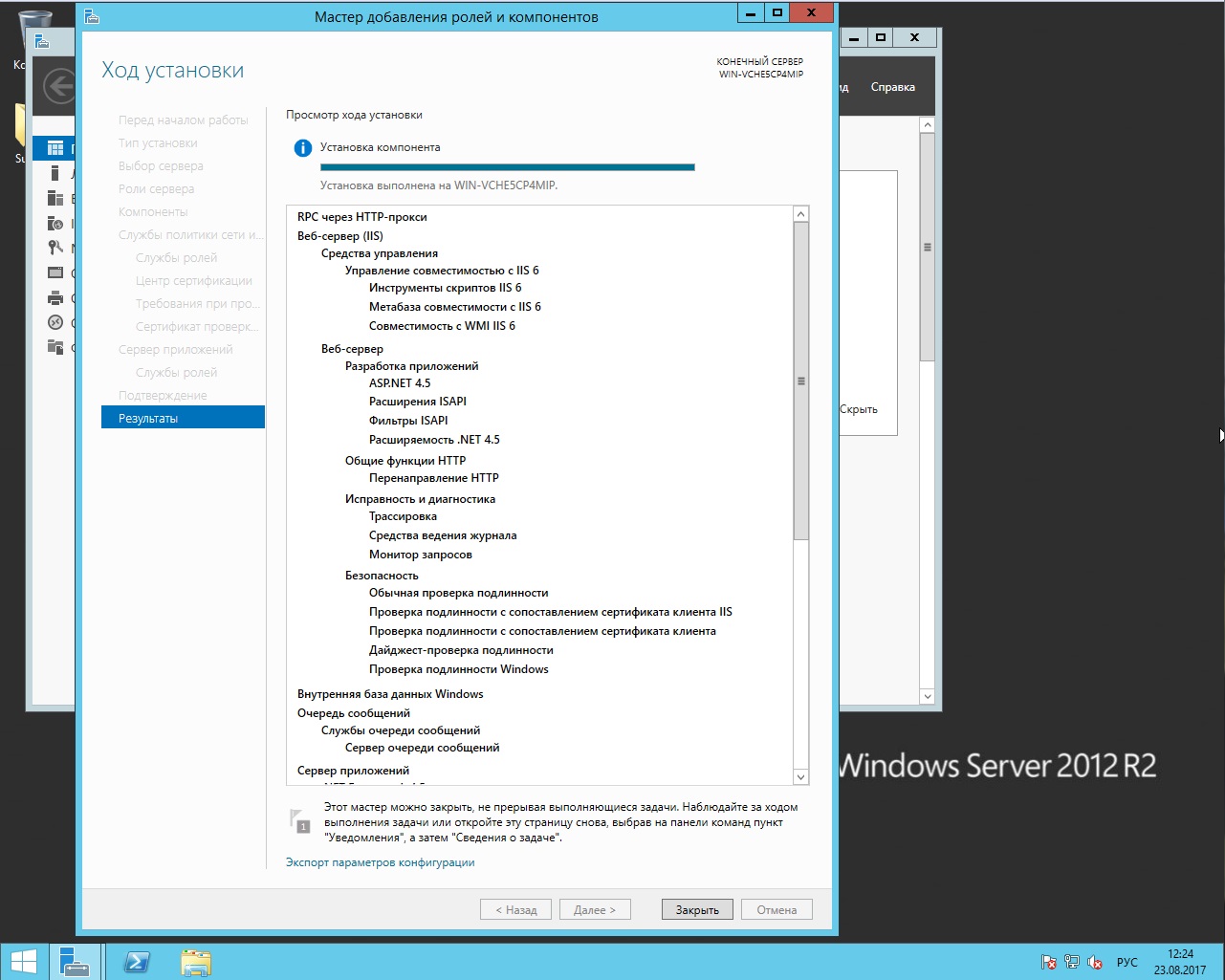Click Server Manager window scrollbar thumb
The height and width of the screenshot is (980, 1225).
coord(927,247)
